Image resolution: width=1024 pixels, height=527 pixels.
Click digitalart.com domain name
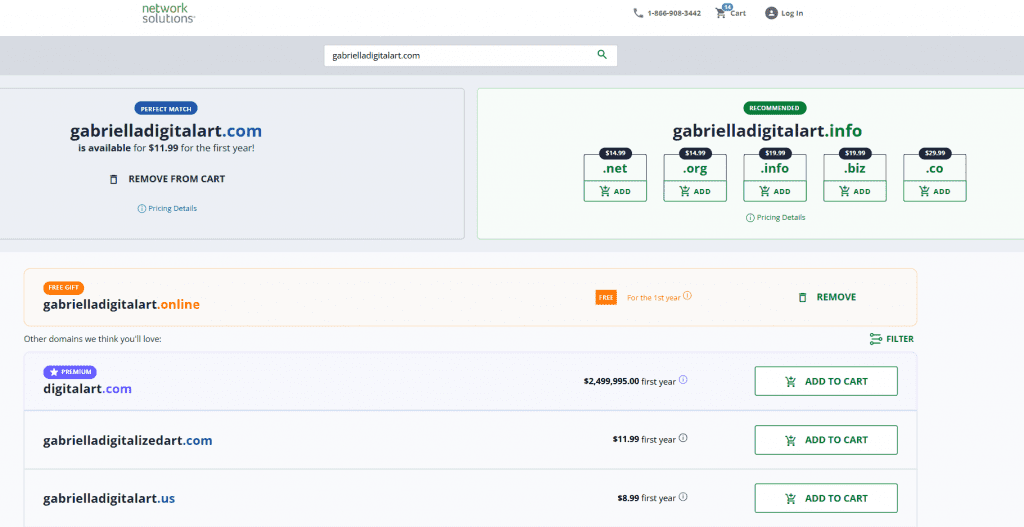coord(88,389)
